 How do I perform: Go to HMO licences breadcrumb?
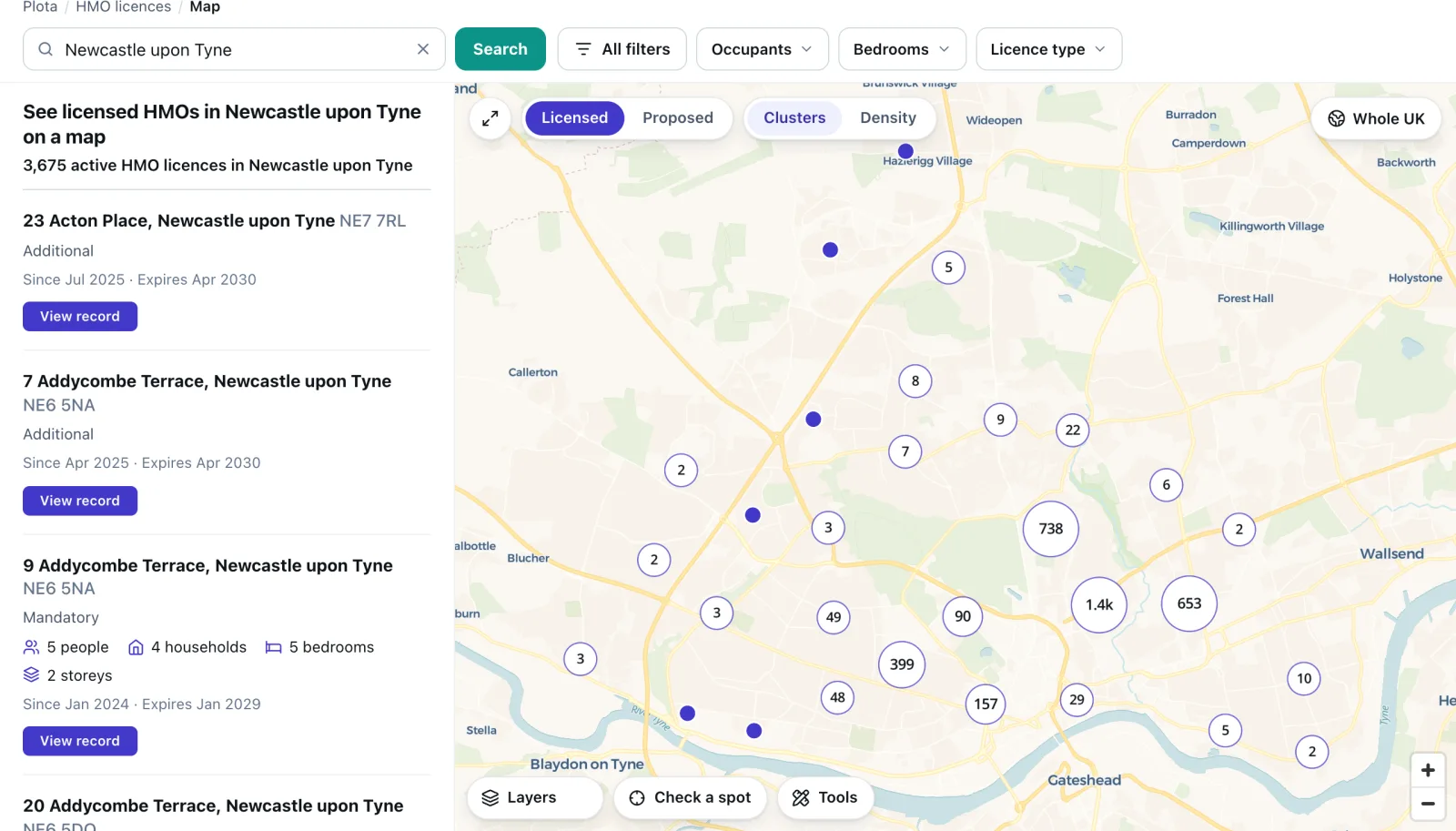tap(124, 7)
